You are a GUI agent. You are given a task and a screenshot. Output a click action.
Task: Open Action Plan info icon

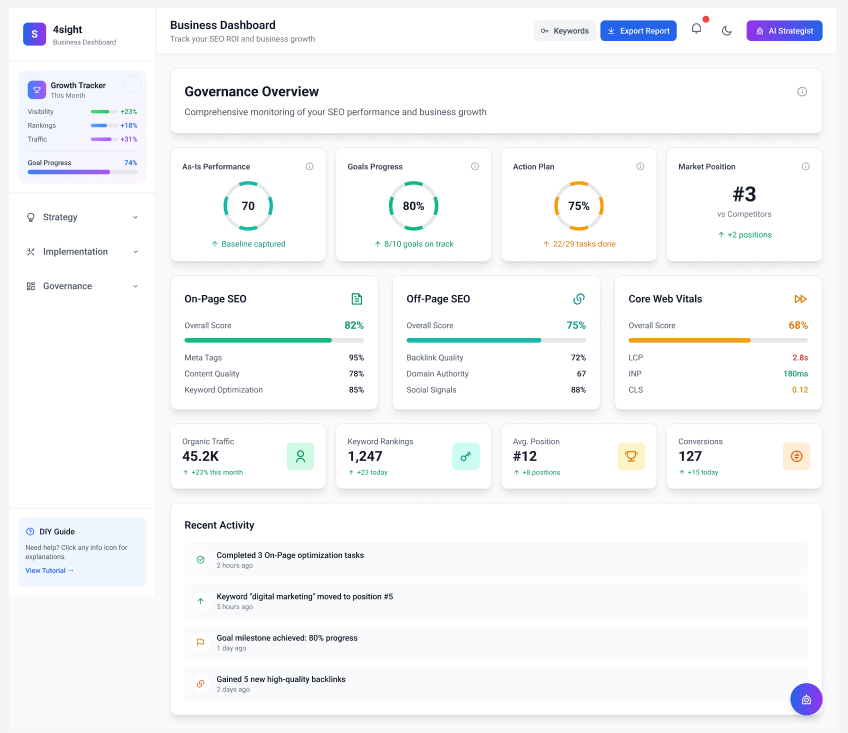point(640,166)
